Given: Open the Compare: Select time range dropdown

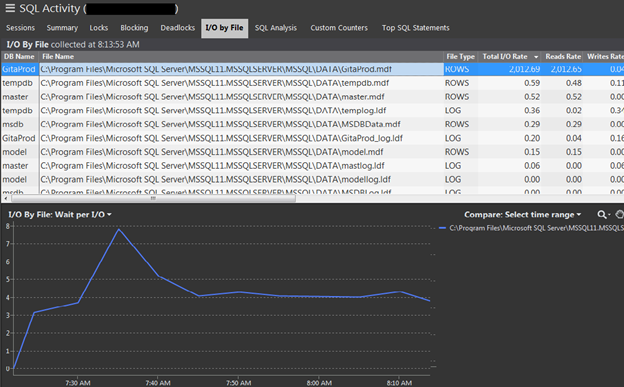Looking at the screenshot, I should (523, 215).
